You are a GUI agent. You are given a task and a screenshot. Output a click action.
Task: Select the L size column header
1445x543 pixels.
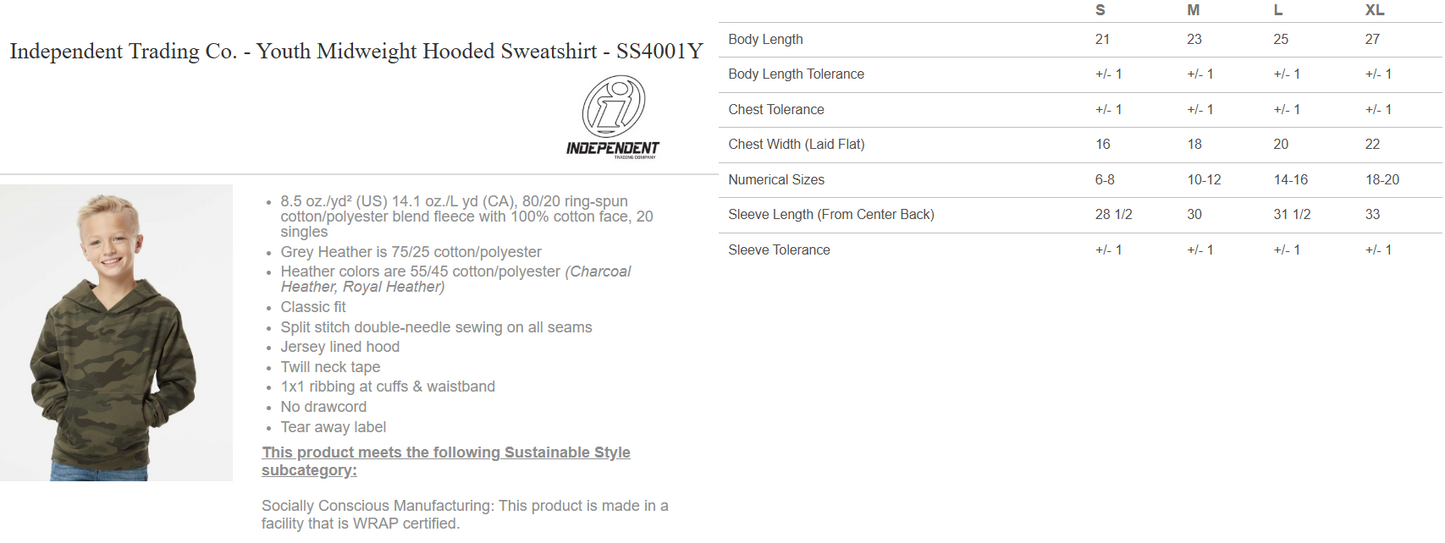[1278, 10]
